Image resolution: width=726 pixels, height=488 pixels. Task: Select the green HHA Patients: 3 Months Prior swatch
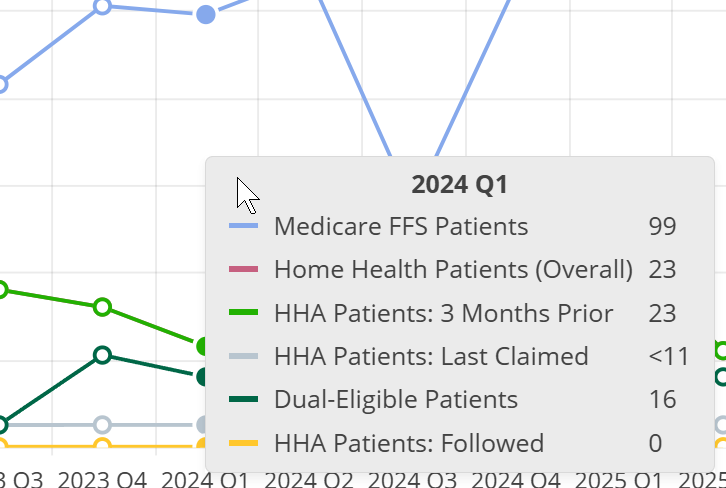[x=244, y=313]
